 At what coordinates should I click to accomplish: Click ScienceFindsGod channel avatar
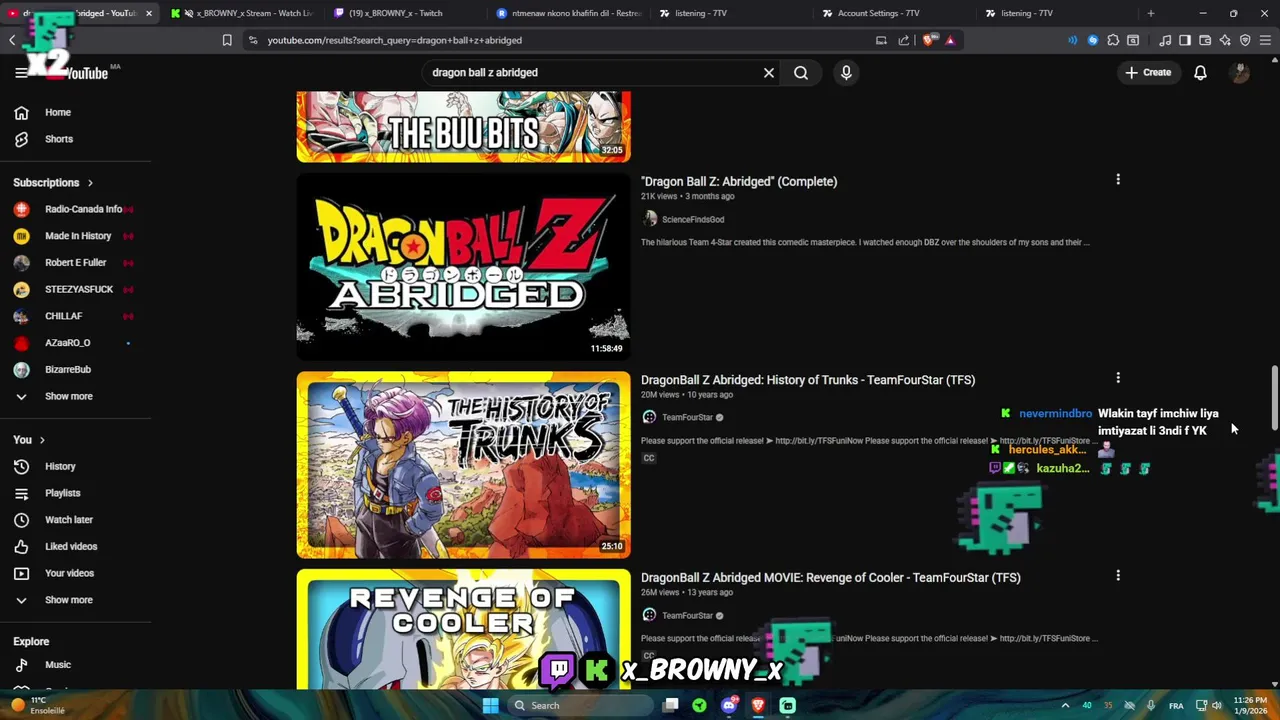pyautogui.click(x=649, y=219)
